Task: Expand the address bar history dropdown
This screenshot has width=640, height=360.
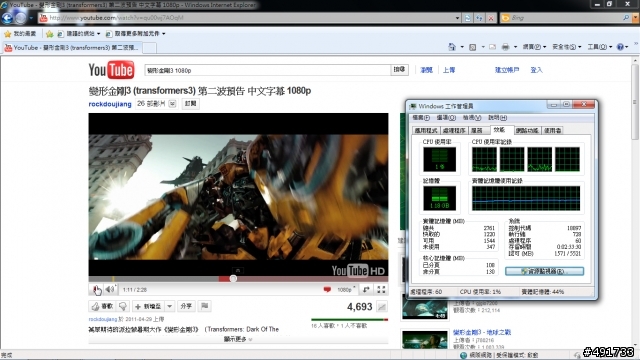Action: (458, 18)
